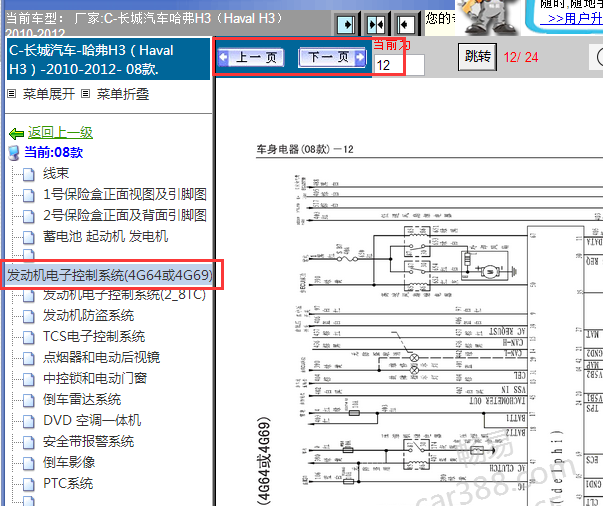This screenshot has height=506, width=603.
Task: Click the right-arrow panel expand icon
Action: 346,25
